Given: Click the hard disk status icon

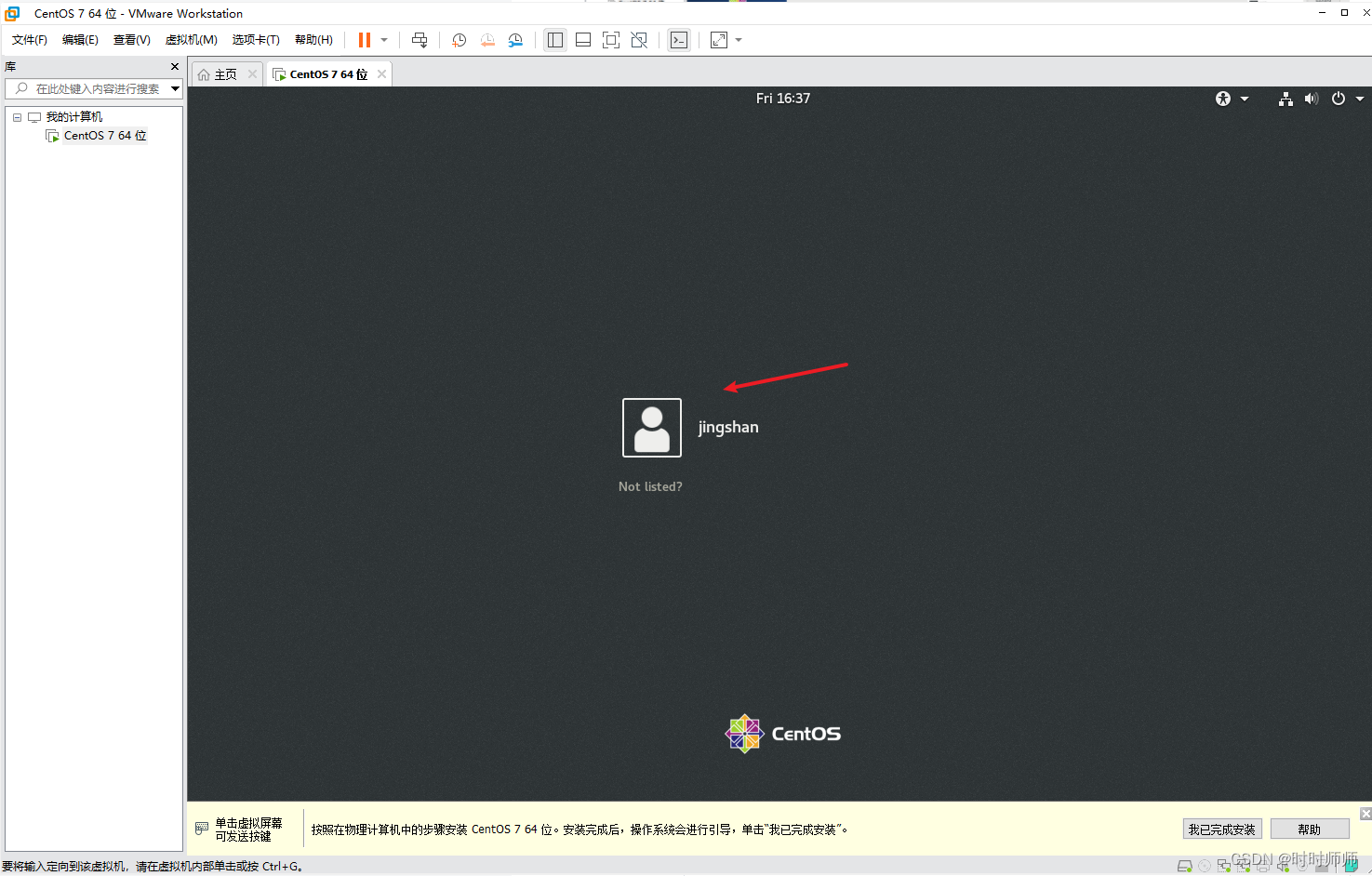Looking at the screenshot, I should click(x=1185, y=866).
